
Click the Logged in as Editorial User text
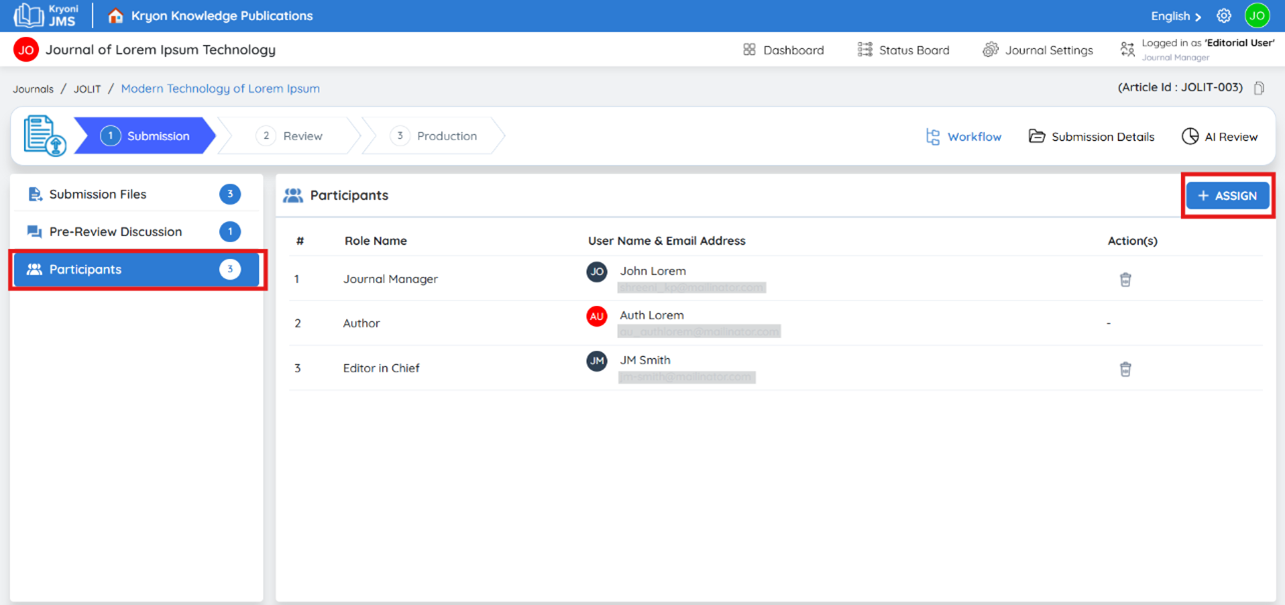[x=1208, y=44]
